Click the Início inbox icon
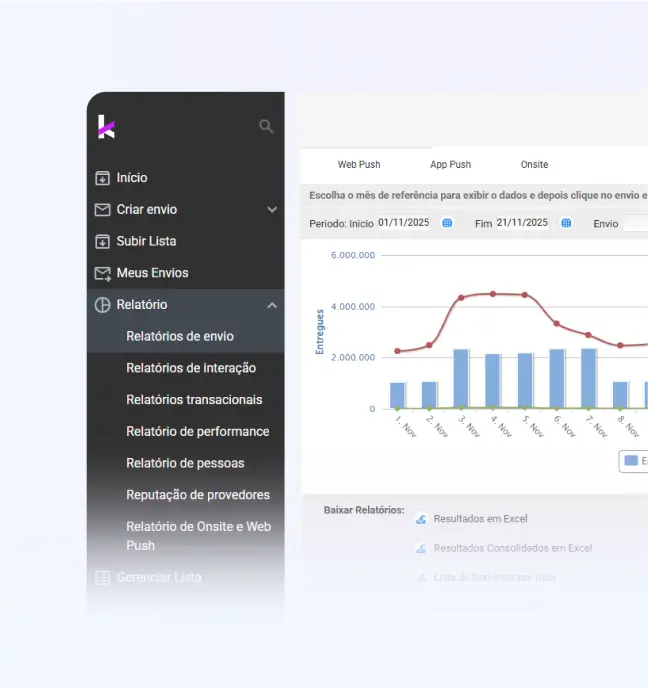This screenshot has height=688, width=648. (102, 178)
